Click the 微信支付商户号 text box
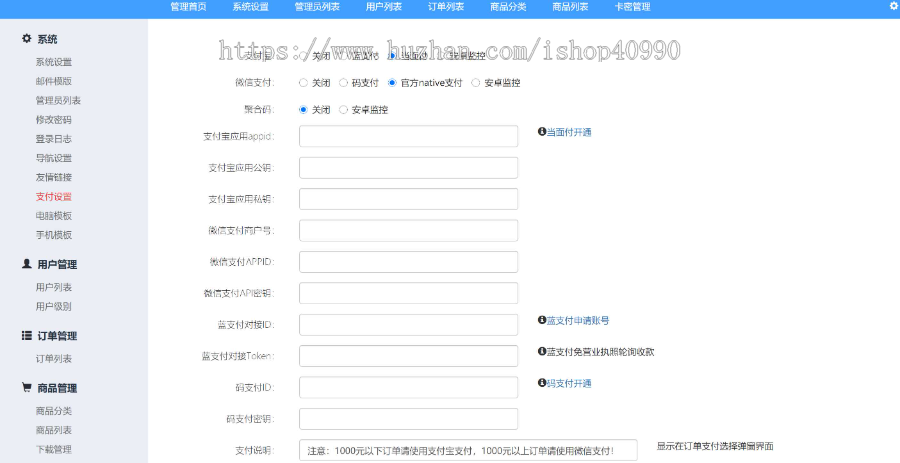 pyautogui.click(x=408, y=230)
